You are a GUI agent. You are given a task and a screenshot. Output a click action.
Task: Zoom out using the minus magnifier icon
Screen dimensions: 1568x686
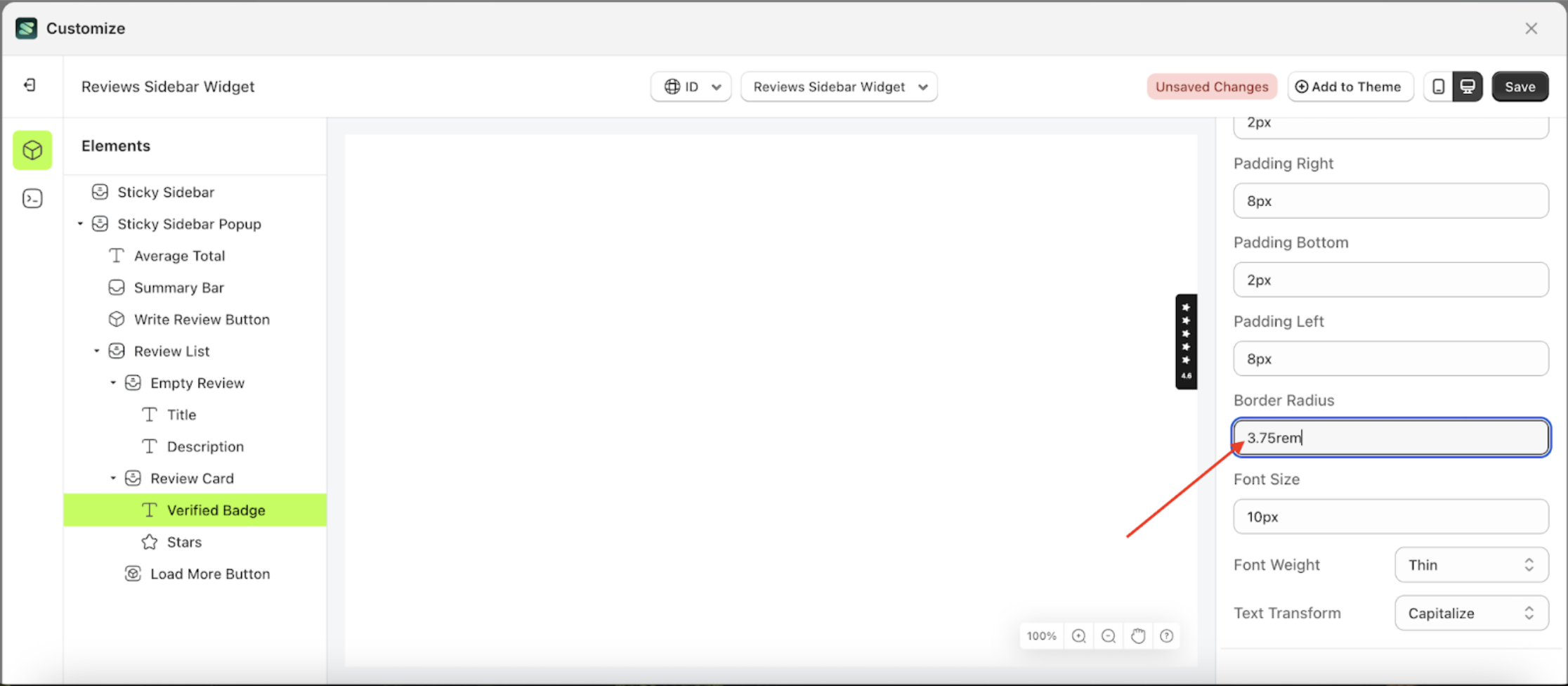[1109, 635]
